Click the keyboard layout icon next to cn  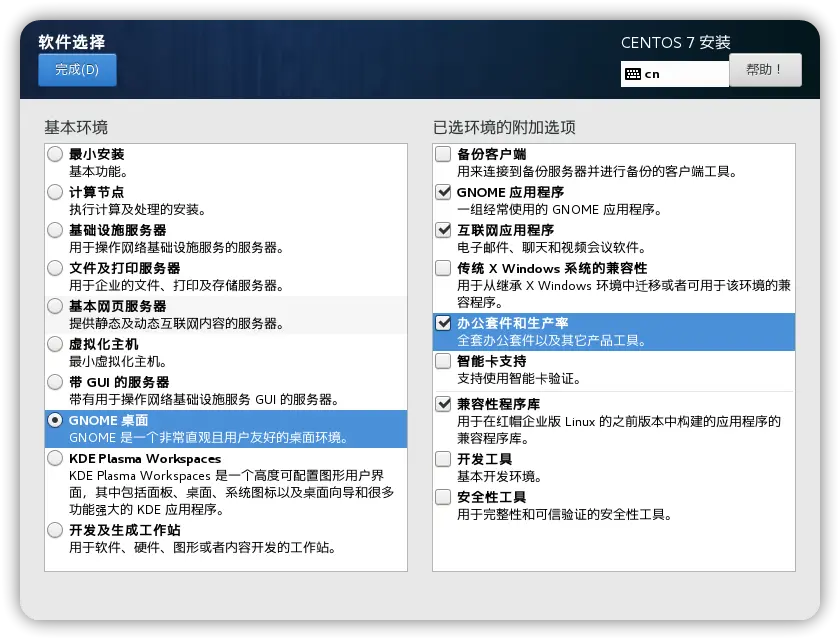point(633,74)
